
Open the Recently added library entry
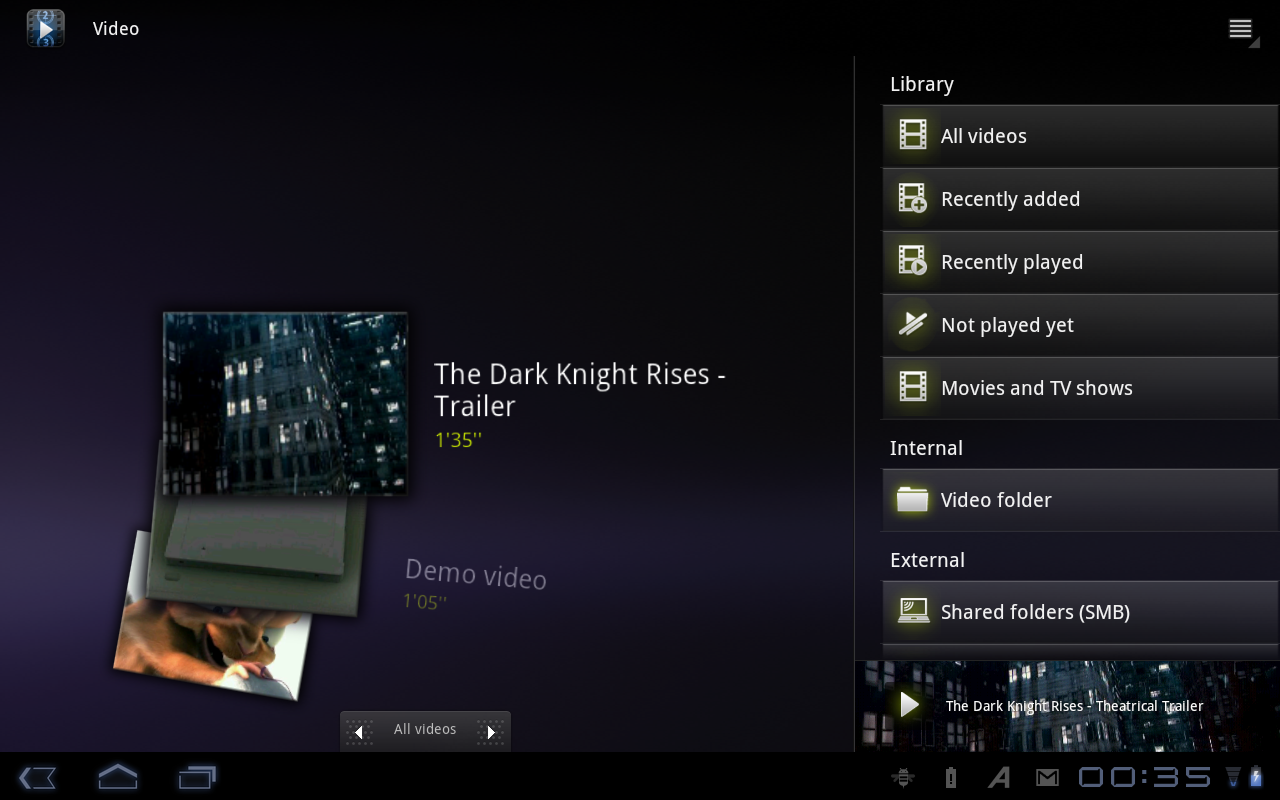tap(1080, 199)
